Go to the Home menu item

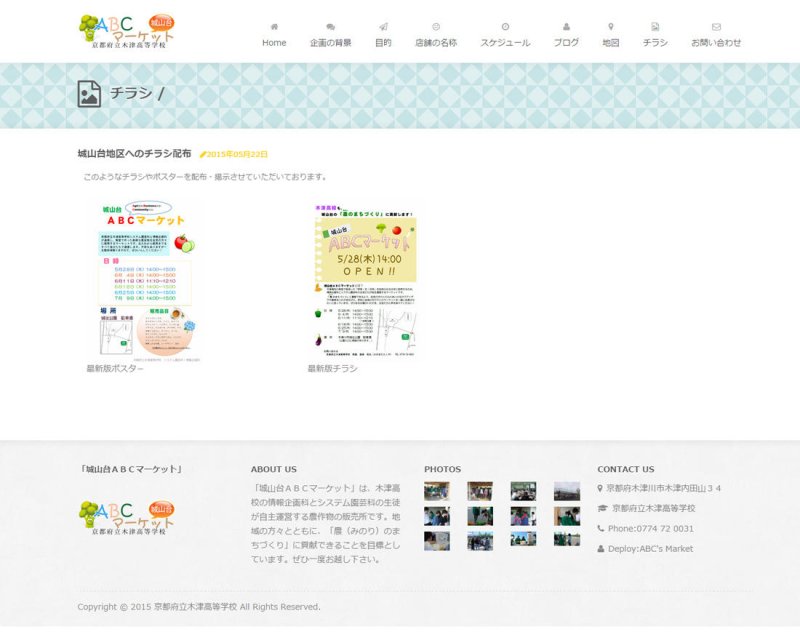click(274, 43)
